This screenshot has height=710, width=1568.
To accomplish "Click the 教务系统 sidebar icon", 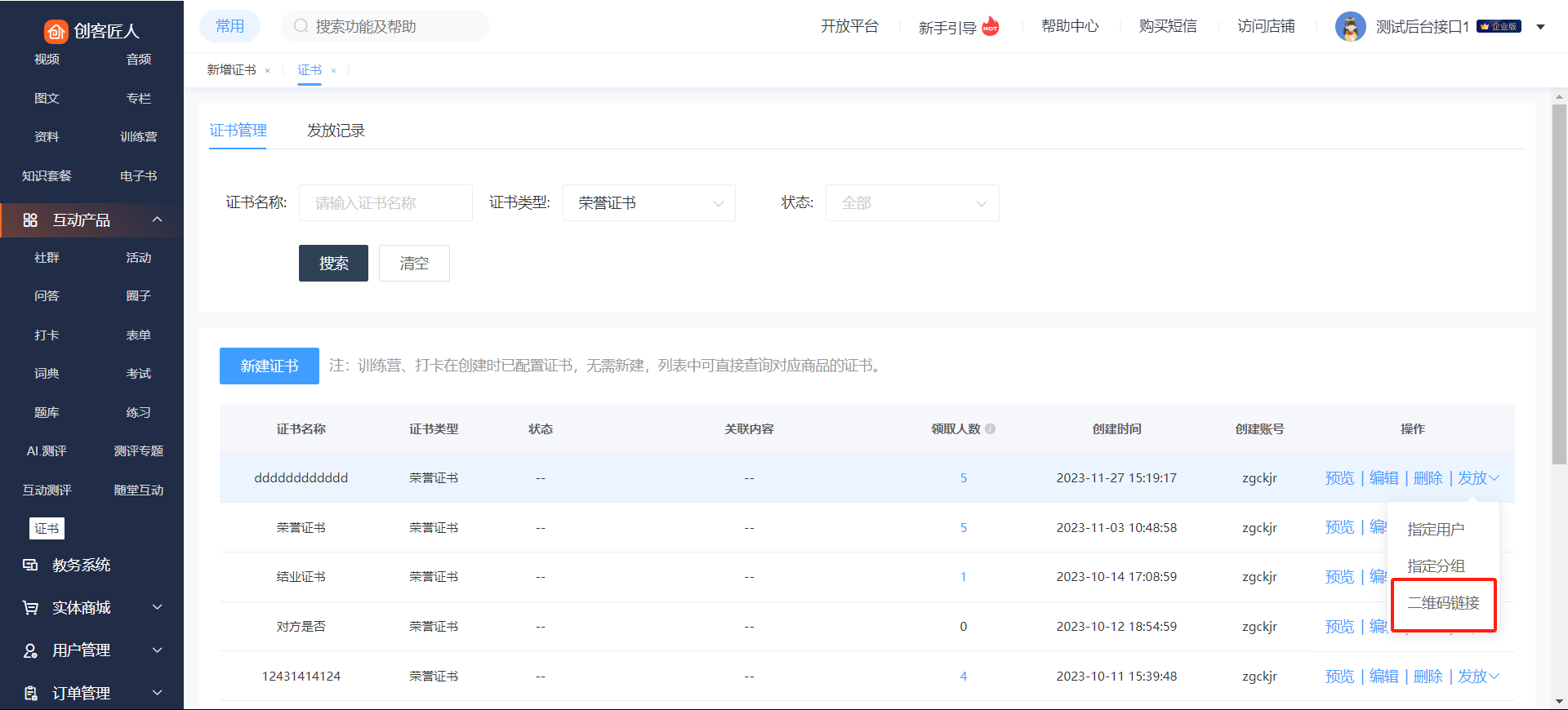I will [30, 565].
